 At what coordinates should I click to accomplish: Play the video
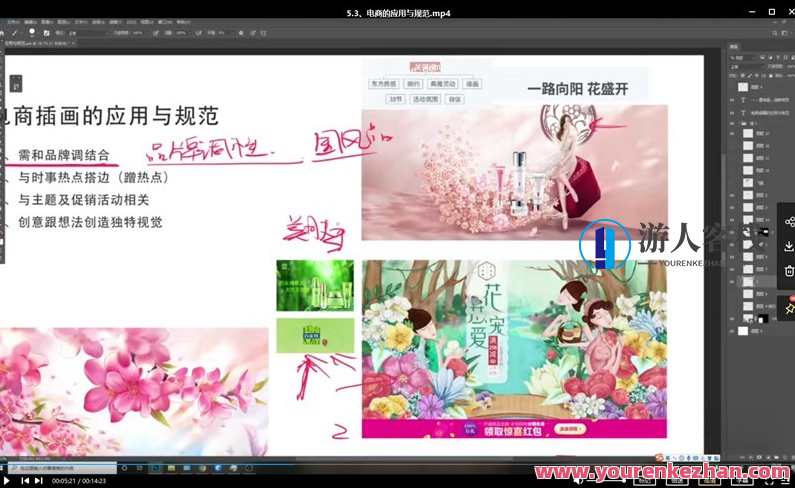click(7, 480)
